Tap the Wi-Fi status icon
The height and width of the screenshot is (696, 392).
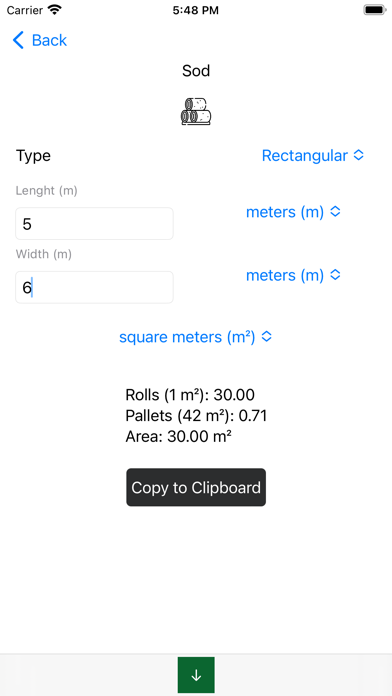(x=55, y=10)
